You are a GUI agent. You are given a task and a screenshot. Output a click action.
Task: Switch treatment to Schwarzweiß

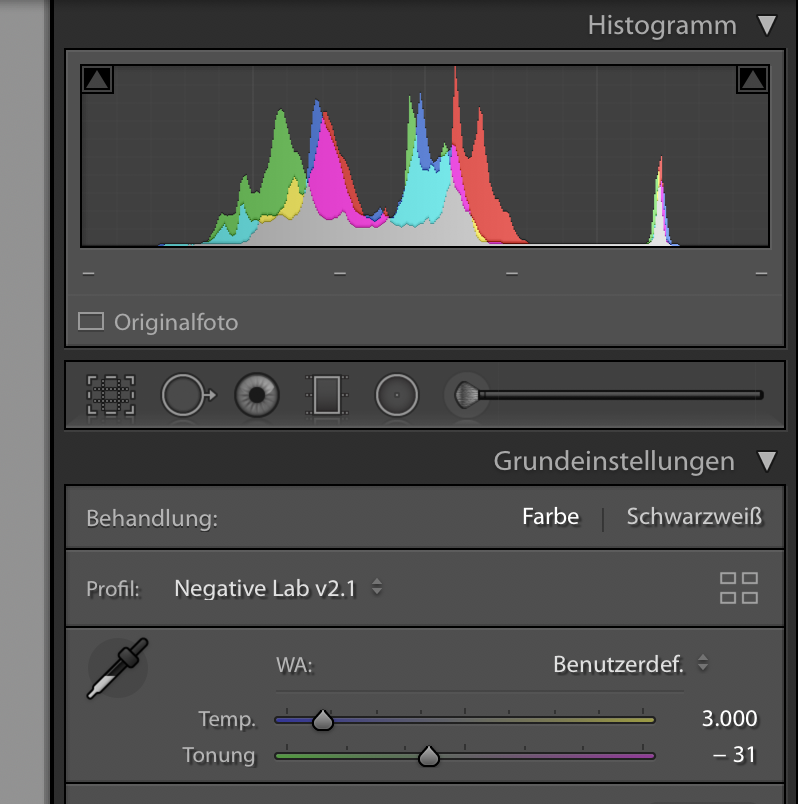694,516
